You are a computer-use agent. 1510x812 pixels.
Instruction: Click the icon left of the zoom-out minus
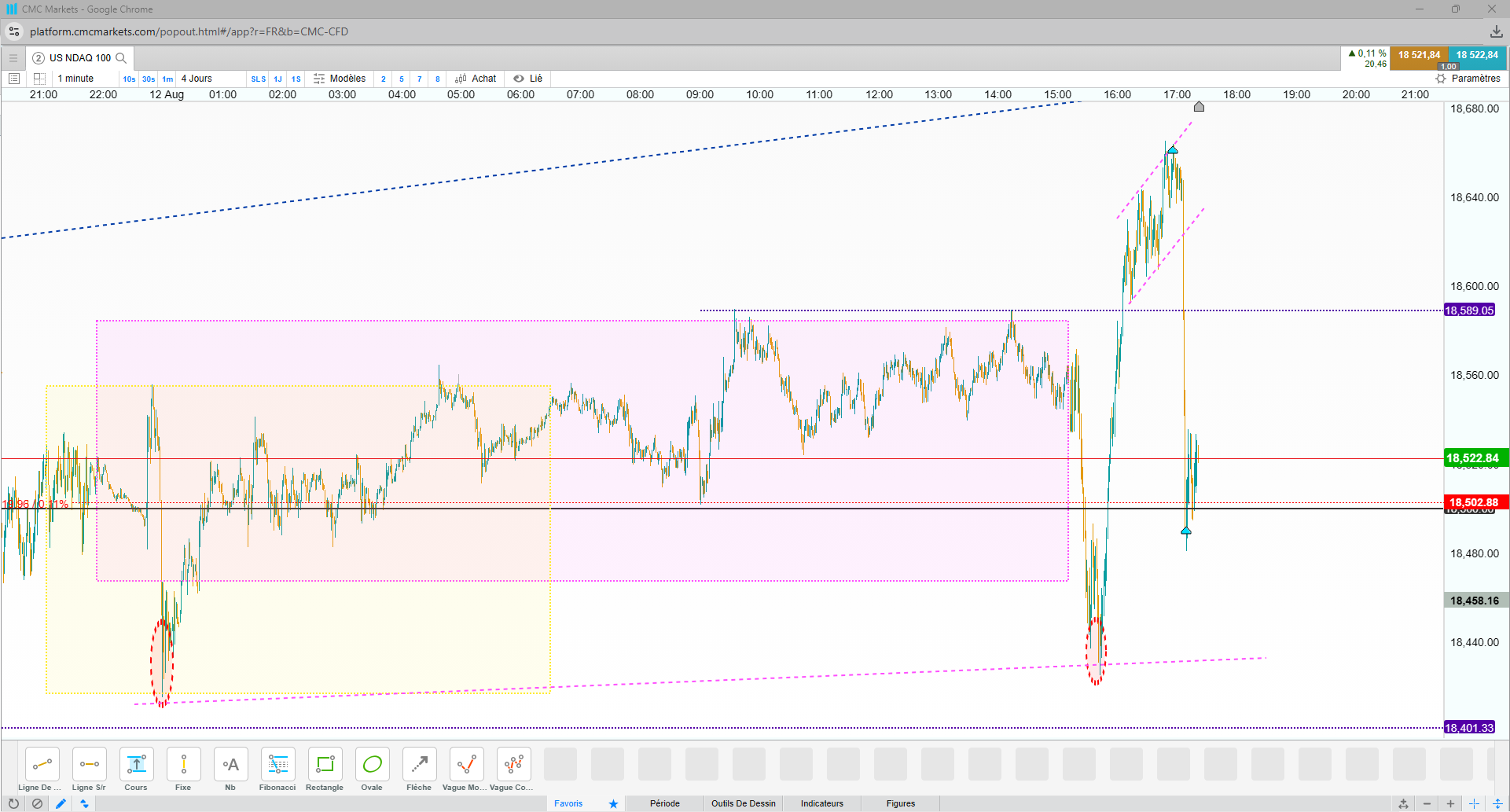click(x=1404, y=803)
